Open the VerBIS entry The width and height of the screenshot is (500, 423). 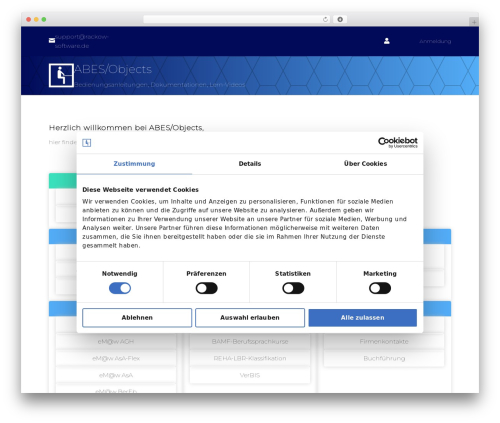point(250,375)
